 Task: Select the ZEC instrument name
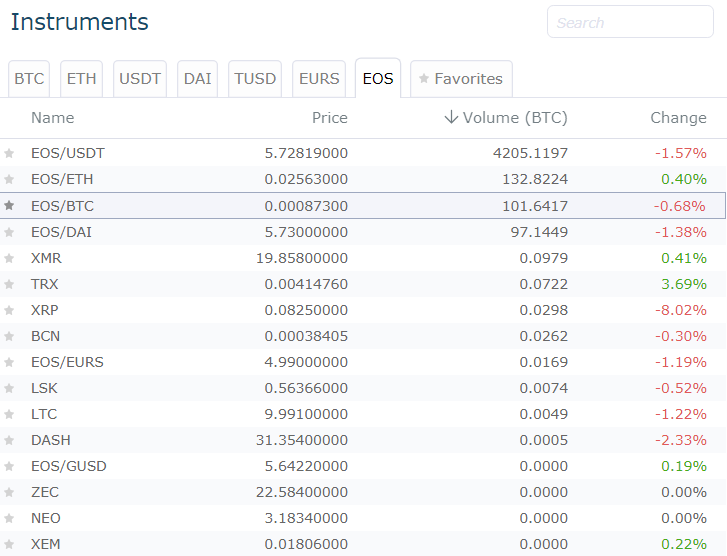click(45, 492)
